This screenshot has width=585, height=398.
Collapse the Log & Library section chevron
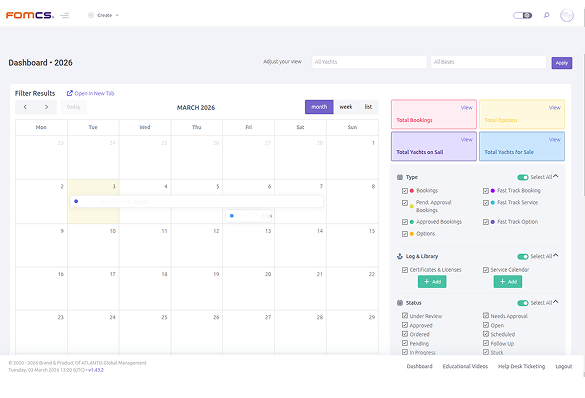(x=556, y=256)
